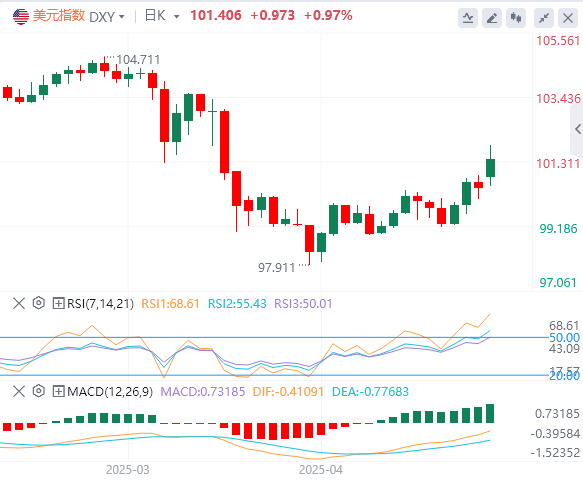Click the 104.711 high price label
The image size is (583, 483).
(x=138, y=59)
